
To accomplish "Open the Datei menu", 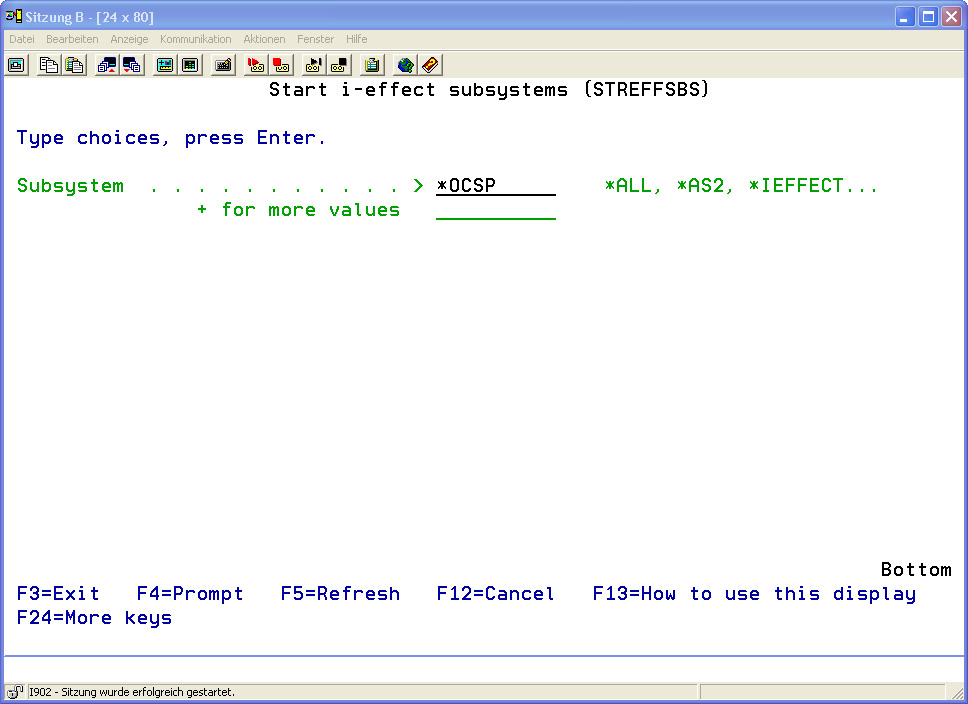I will (x=22, y=39).
